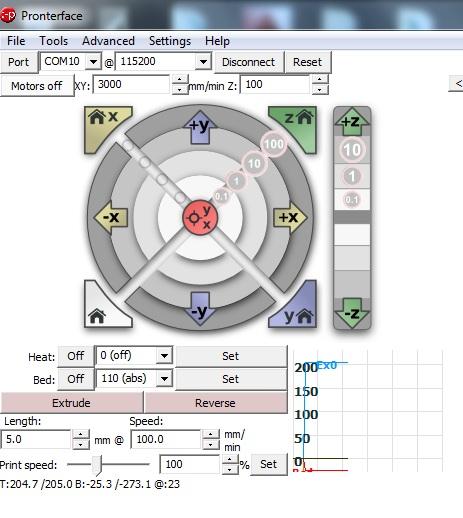Click the Extrude button
This screenshot has height=518, width=463.
pyautogui.click(x=71, y=403)
